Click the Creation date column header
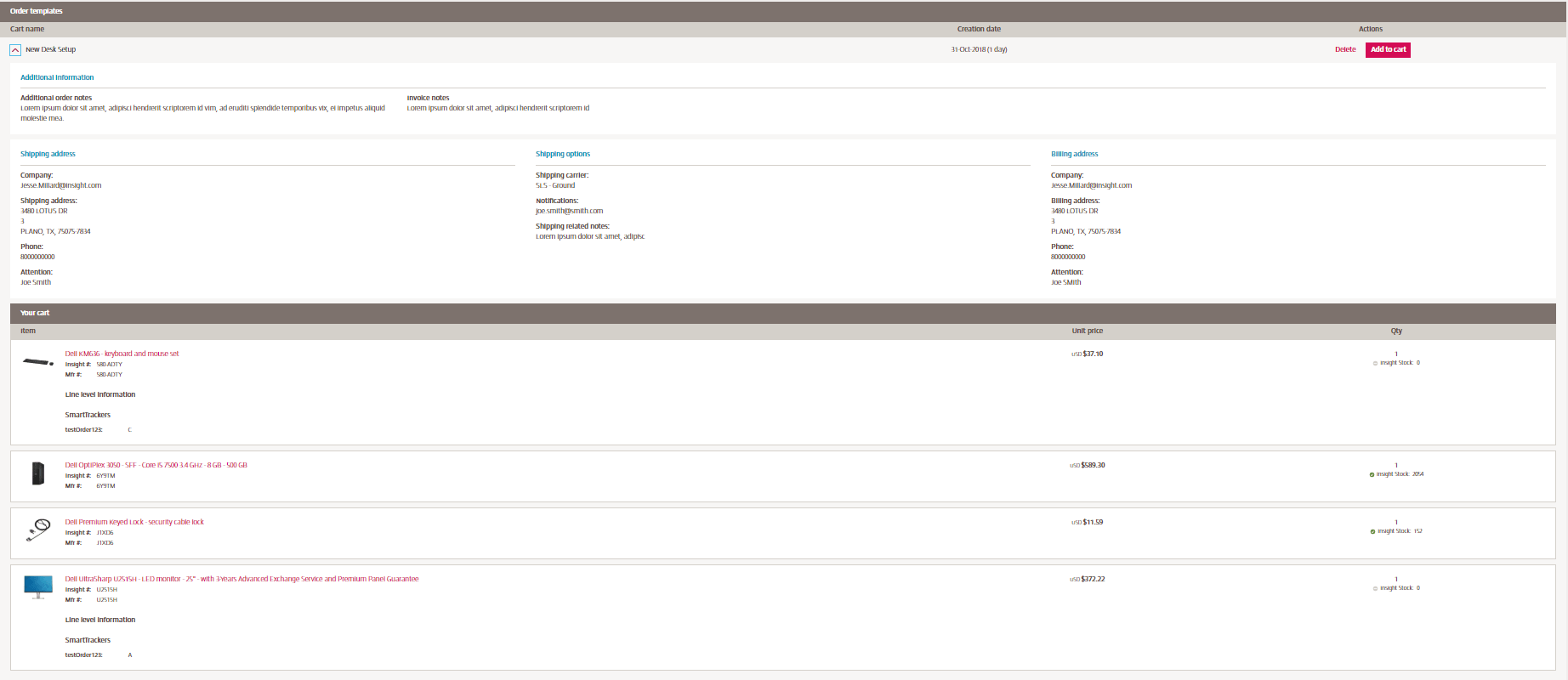This screenshot has width=1568, height=680. [979, 29]
